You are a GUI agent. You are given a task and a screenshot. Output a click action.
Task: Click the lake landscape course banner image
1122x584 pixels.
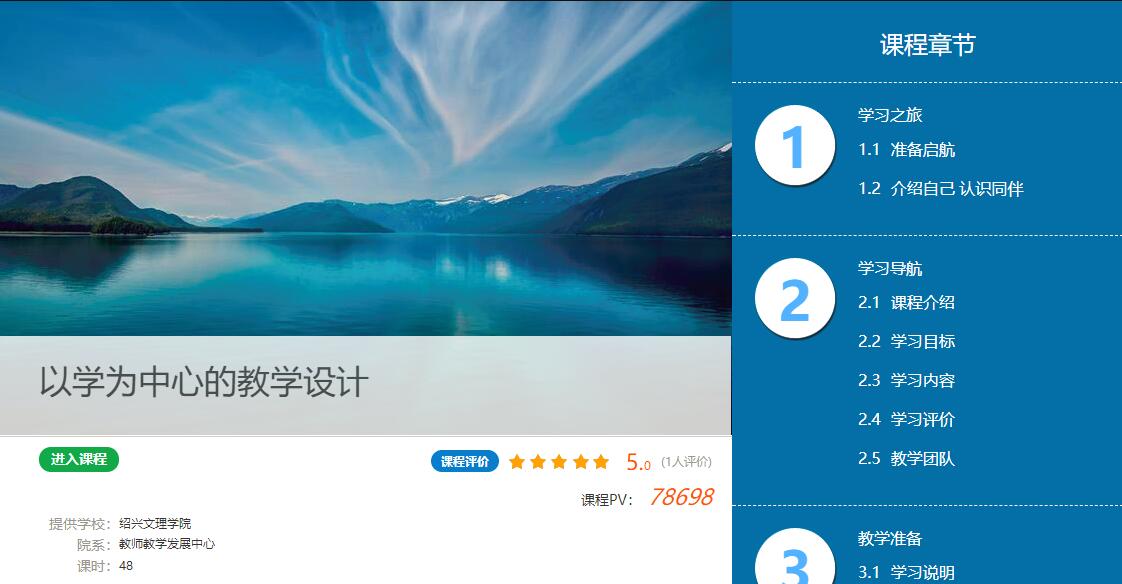(366, 168)
